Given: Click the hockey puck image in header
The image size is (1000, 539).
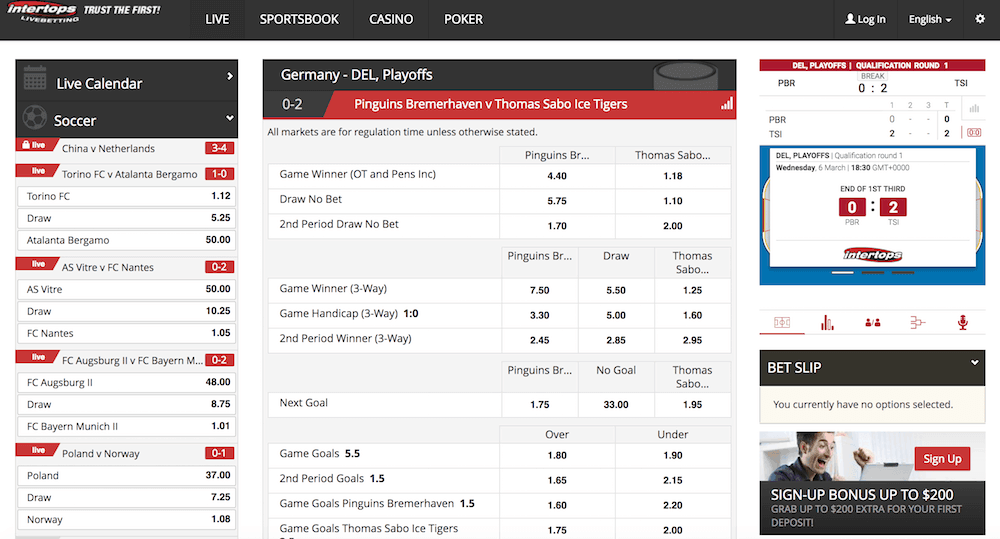Looking at the screenshot, I should tap(686, 75).
